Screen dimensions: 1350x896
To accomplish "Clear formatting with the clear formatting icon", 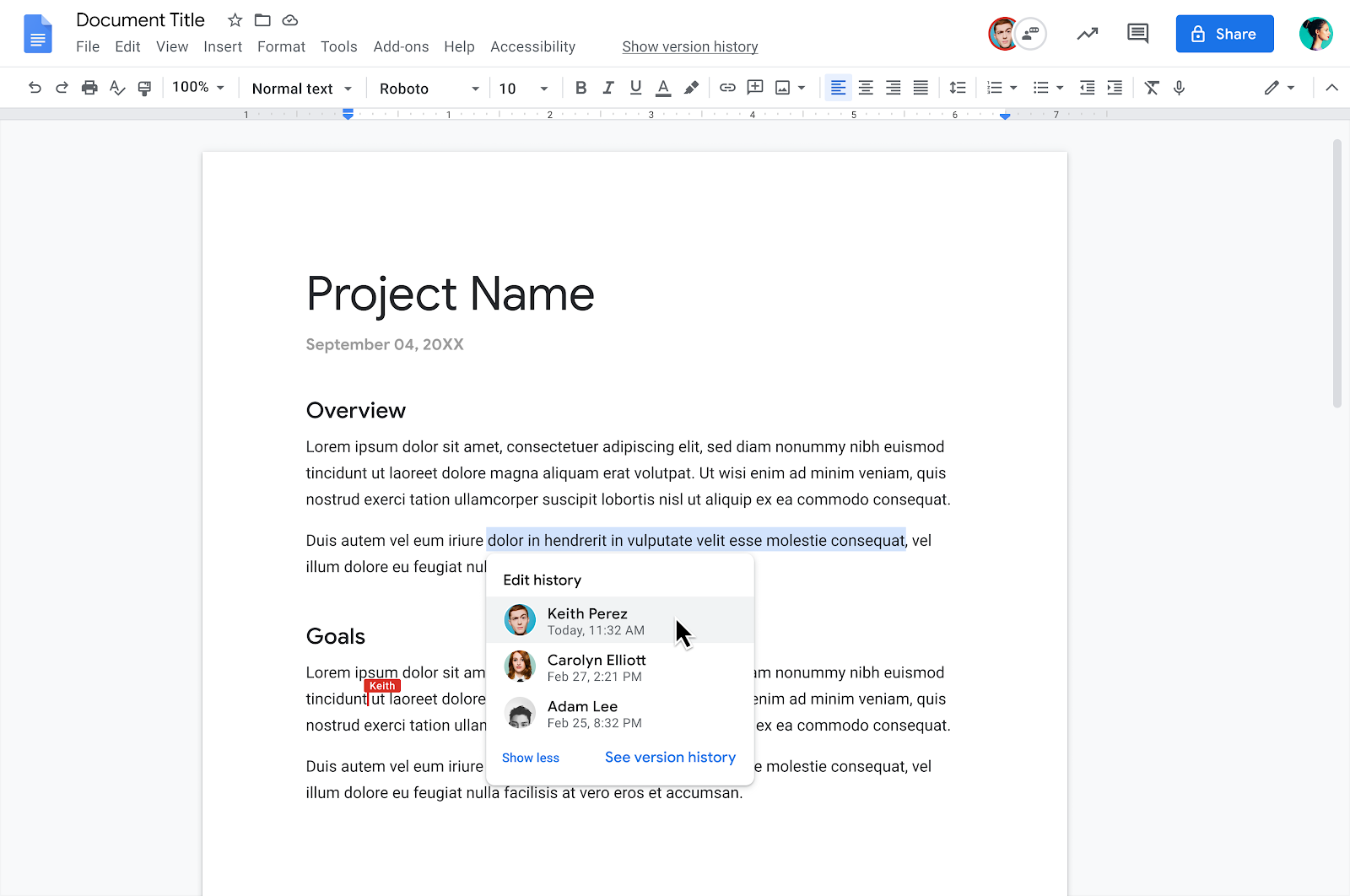I will [x=1152, y=87].
